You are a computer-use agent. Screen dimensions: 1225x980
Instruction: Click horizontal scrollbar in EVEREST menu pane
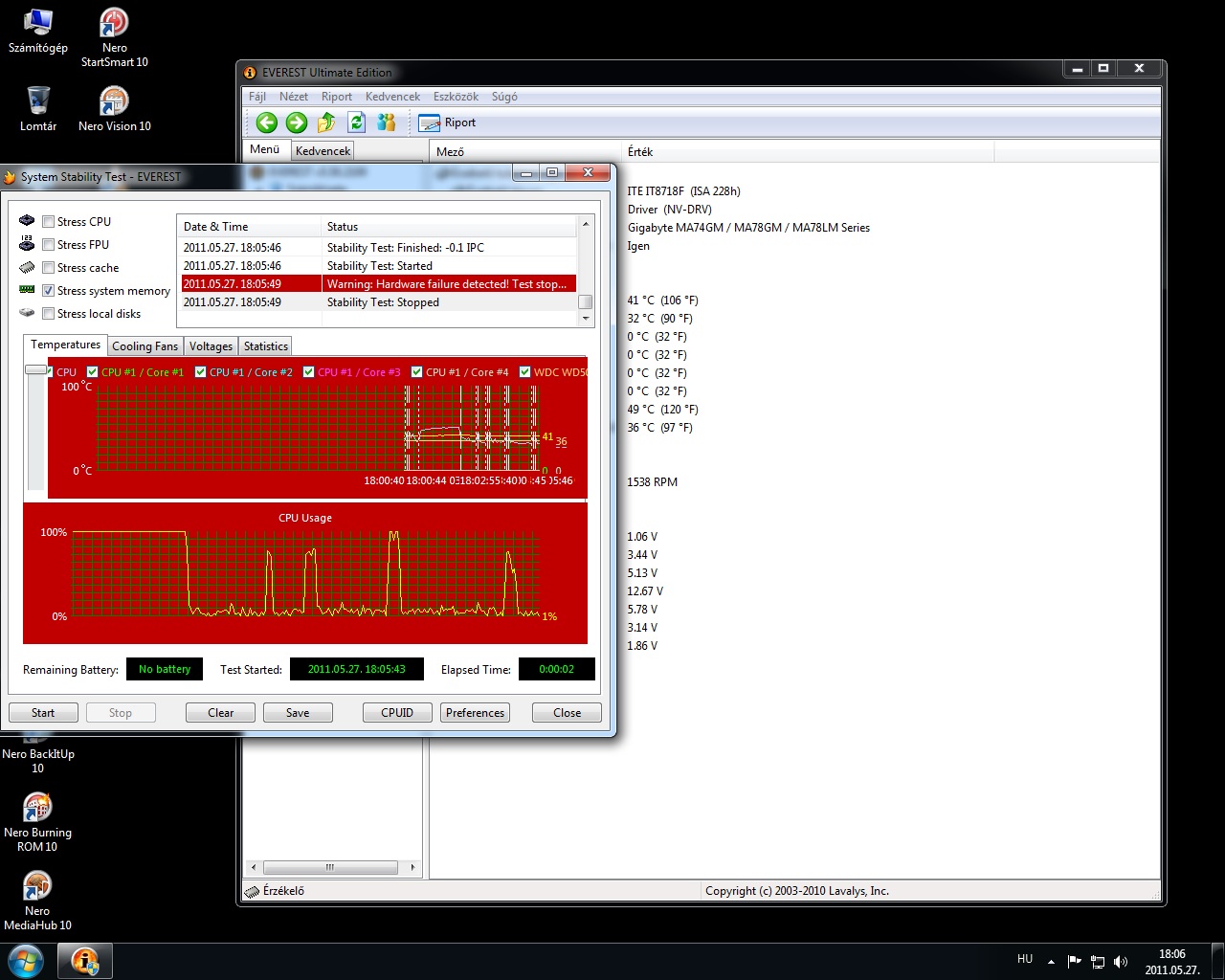pos(329,867)
